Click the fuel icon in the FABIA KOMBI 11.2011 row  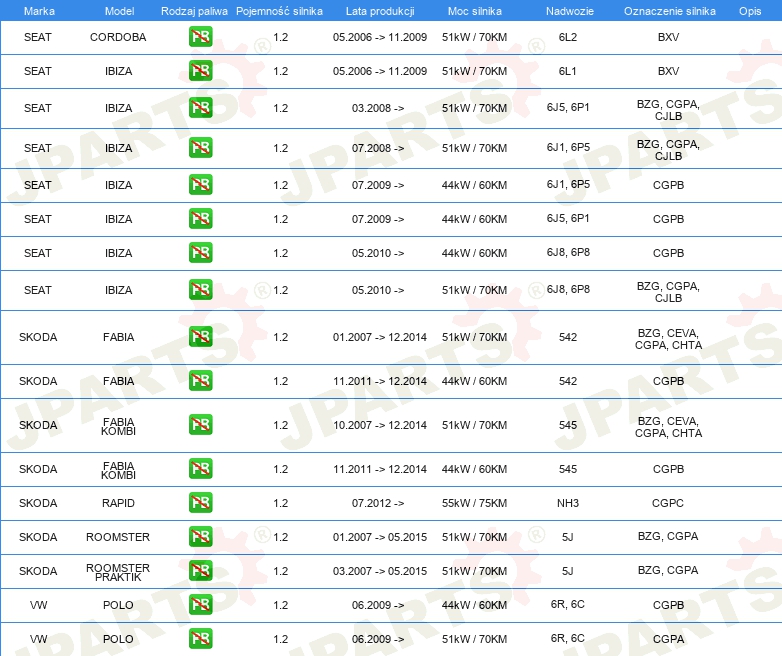click(200, 468)
